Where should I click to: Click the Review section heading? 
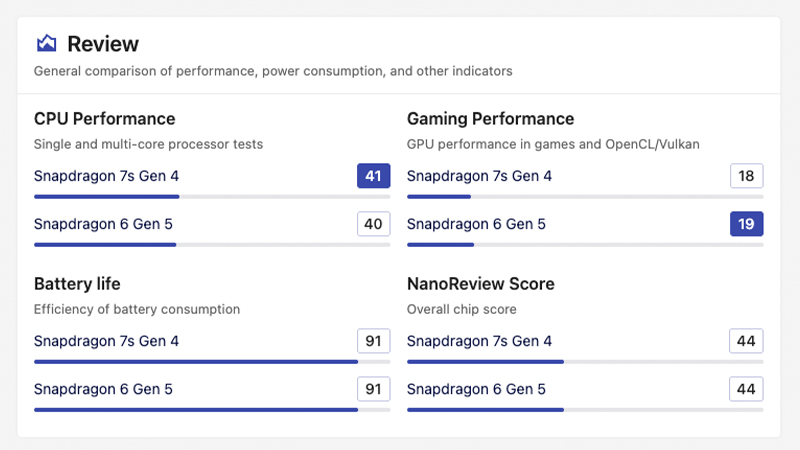coord(103,44)
